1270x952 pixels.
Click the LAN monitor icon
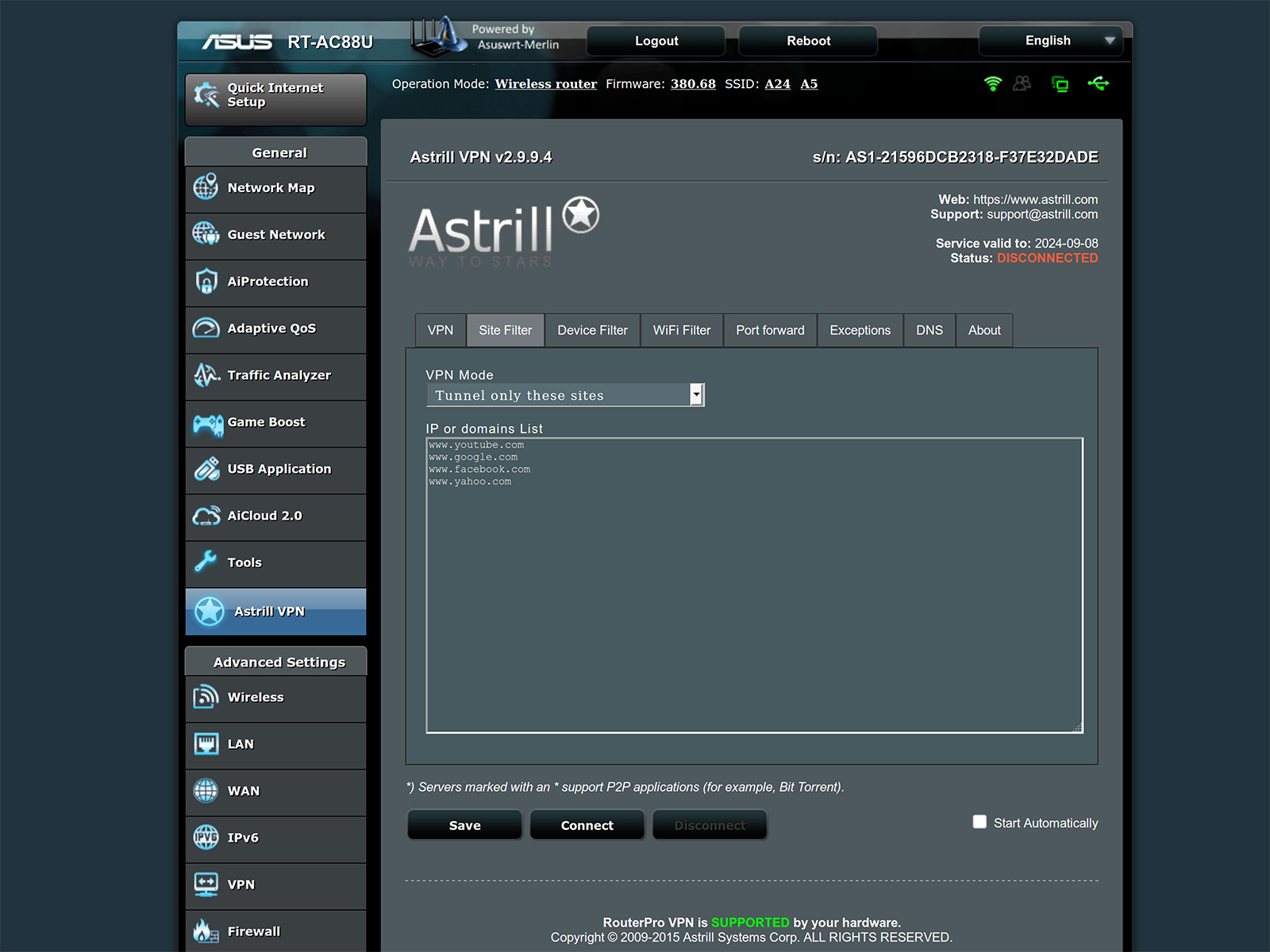coord(206,743)
